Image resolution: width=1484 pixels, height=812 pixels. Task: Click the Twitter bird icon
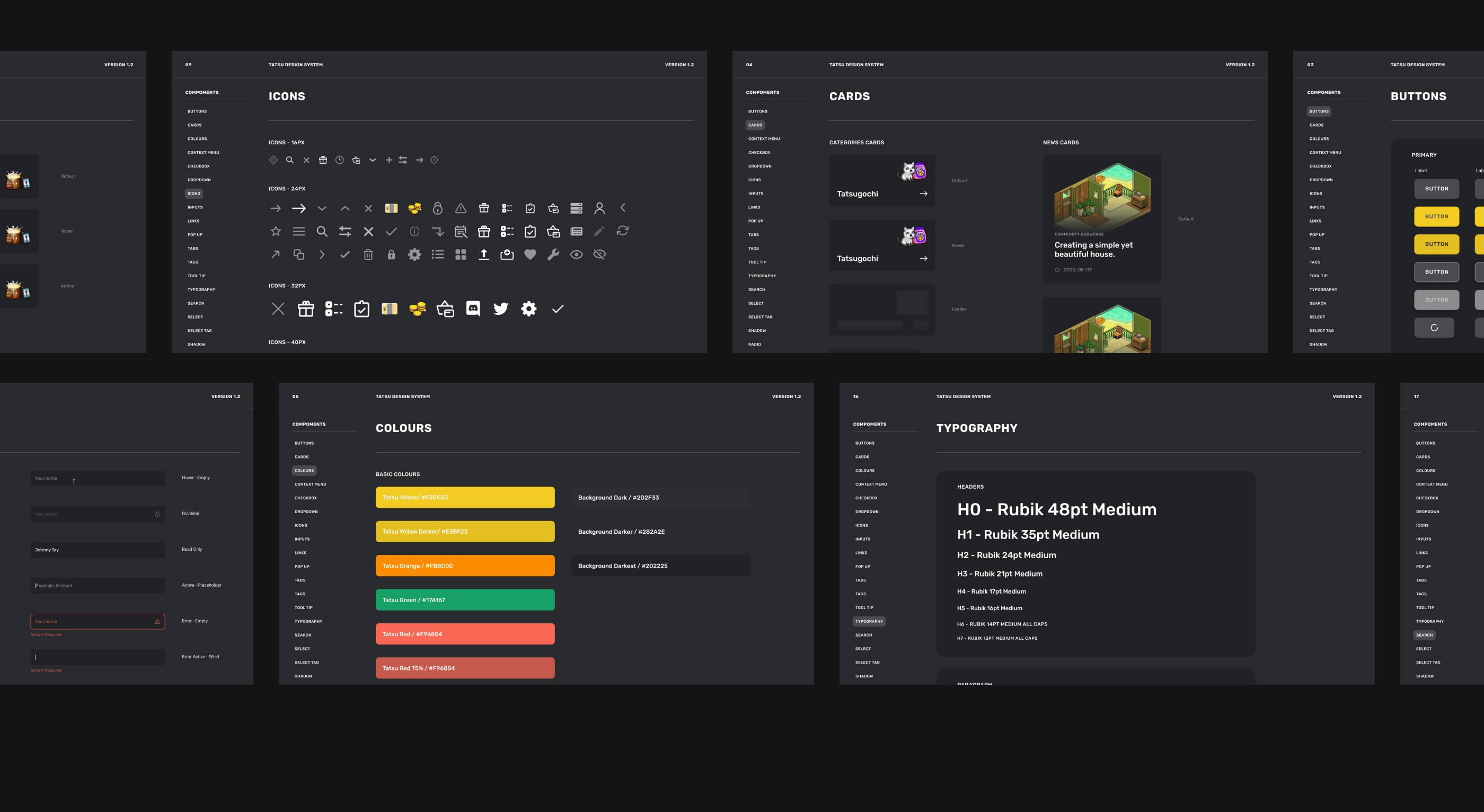[x=501, y=309]
